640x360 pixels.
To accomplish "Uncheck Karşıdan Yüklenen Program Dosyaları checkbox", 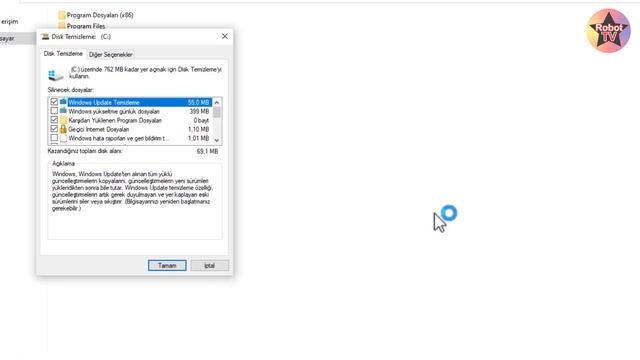I will pyautogui.click(x=54, y=120).
